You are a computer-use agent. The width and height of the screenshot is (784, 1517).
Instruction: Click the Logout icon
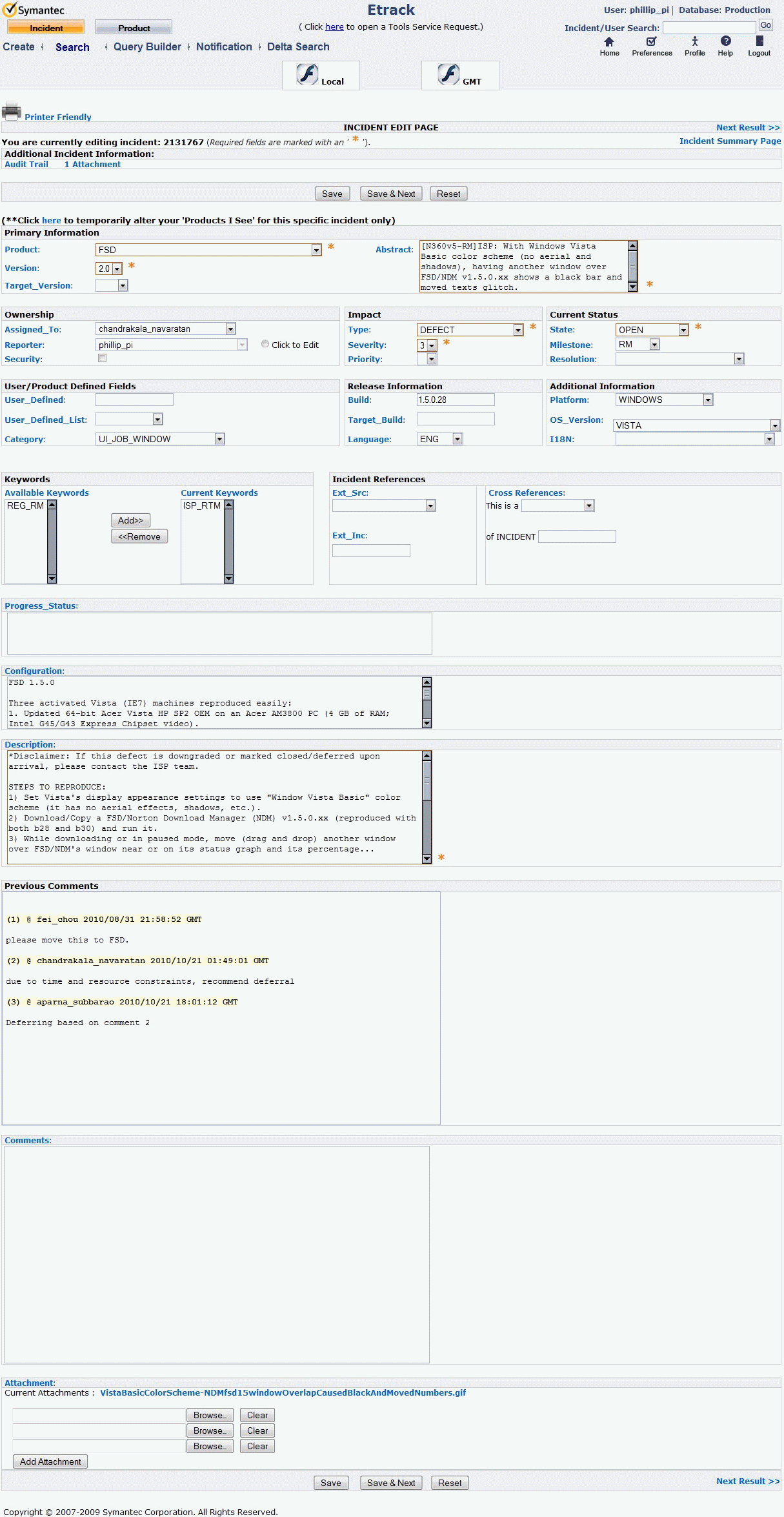click(759, 41)
